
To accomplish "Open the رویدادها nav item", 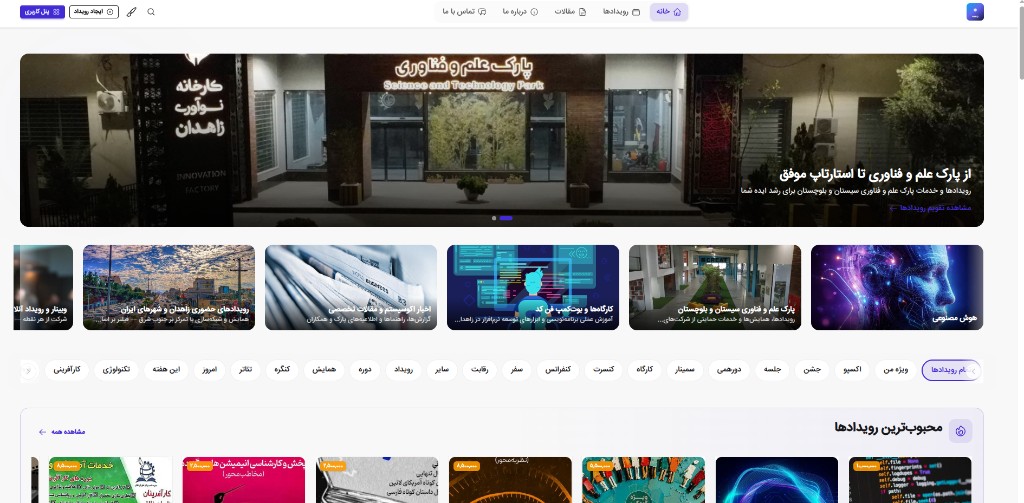I will 622,12.
